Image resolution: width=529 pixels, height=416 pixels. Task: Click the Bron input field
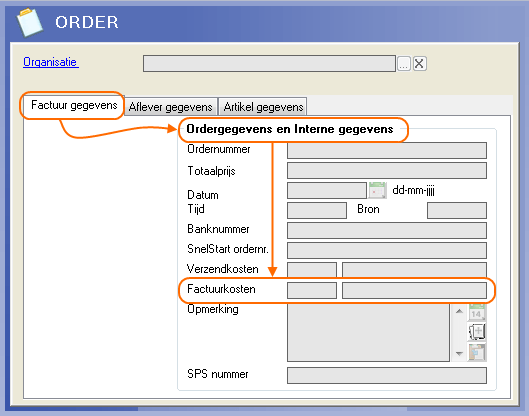(457, 210)
